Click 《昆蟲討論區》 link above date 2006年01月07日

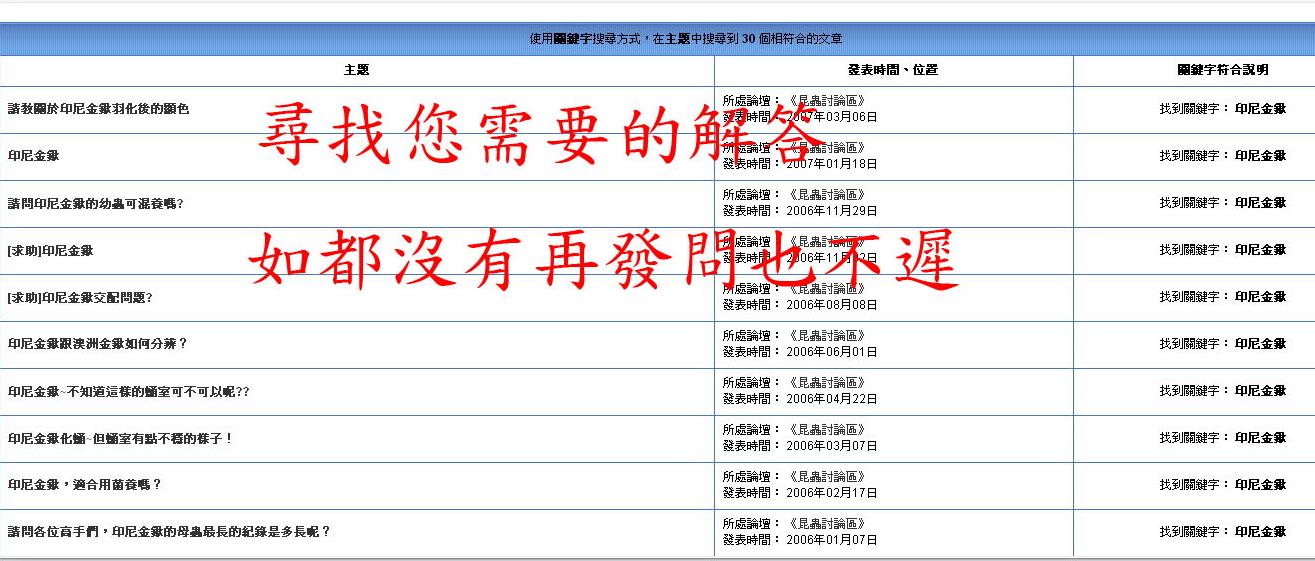click(x=826, y=524)
